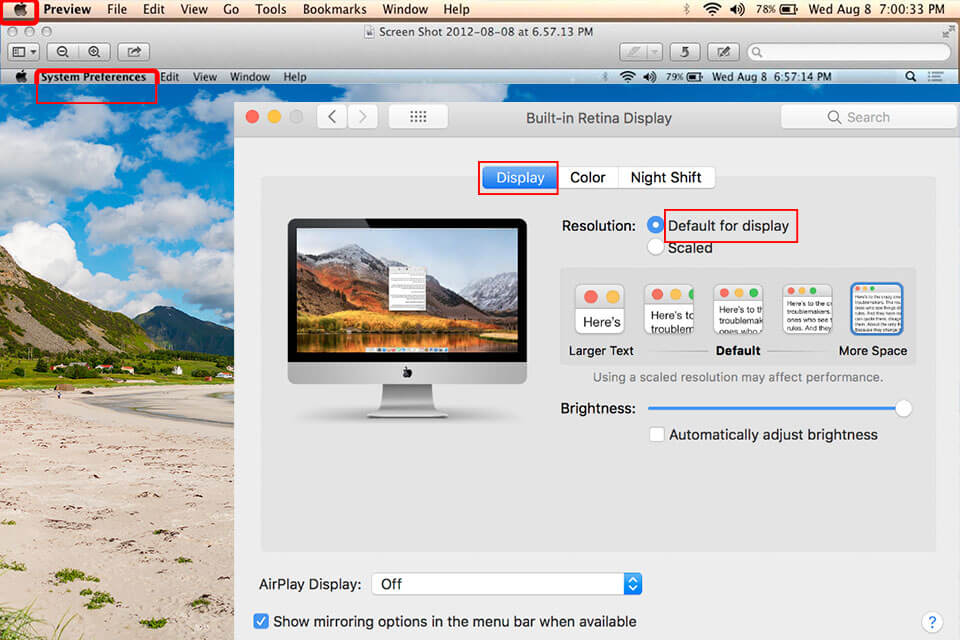Click the volume icon in the top menu bar
960x640 pixels.
point(737,9)
